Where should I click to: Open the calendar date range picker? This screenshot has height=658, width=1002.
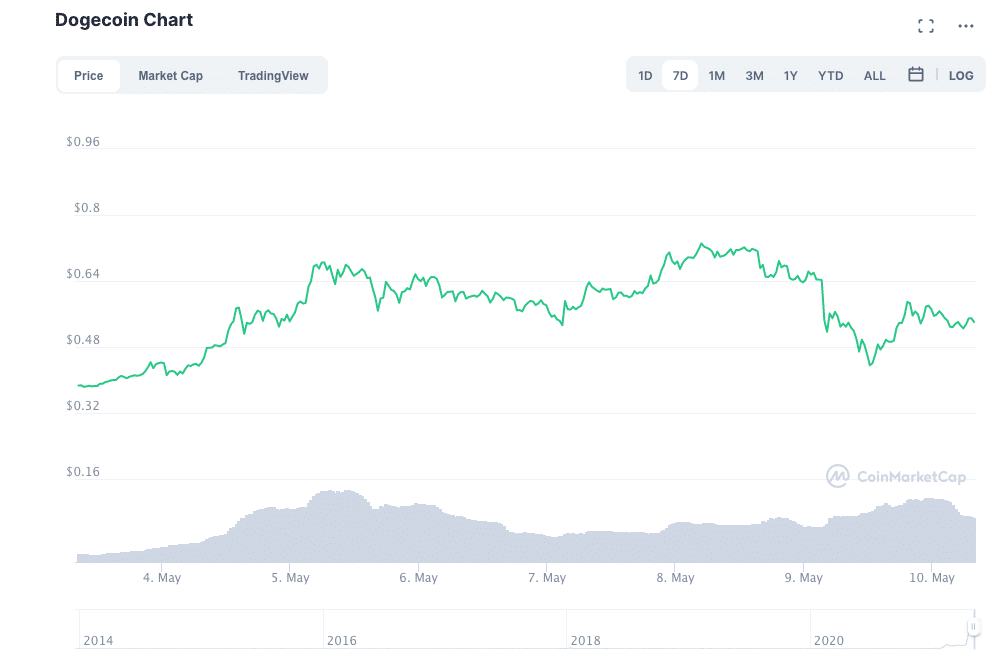[915, 75]
